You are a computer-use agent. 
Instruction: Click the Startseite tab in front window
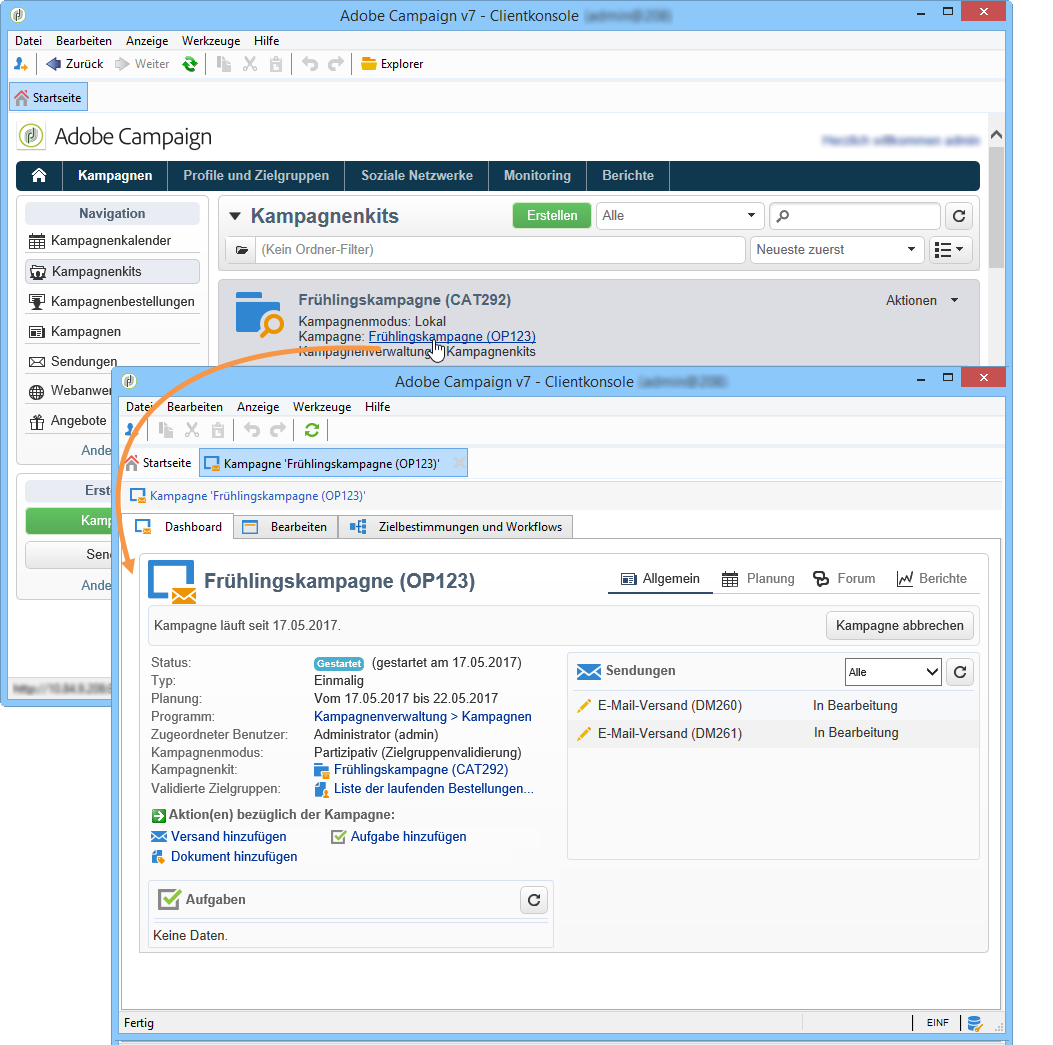click(x=158, y=463)
